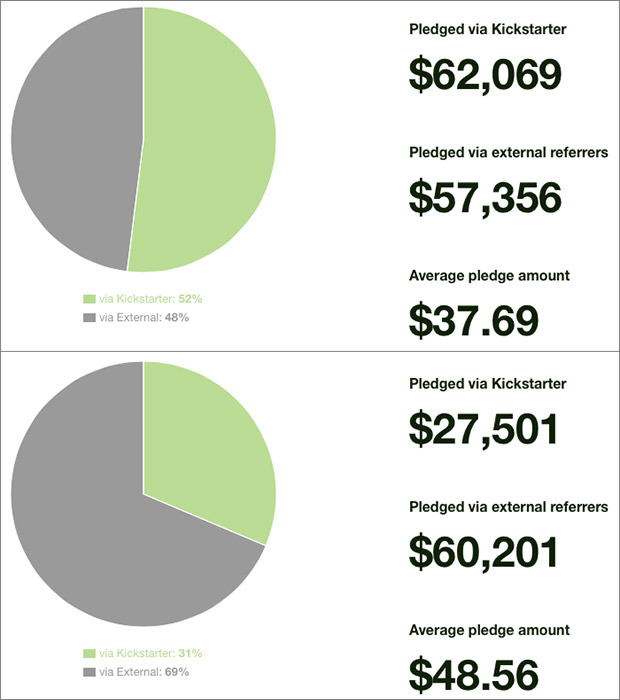The image size is (620, 700).
Task: Click the $37.69 average pledge value
Action: tap(474, 319)
